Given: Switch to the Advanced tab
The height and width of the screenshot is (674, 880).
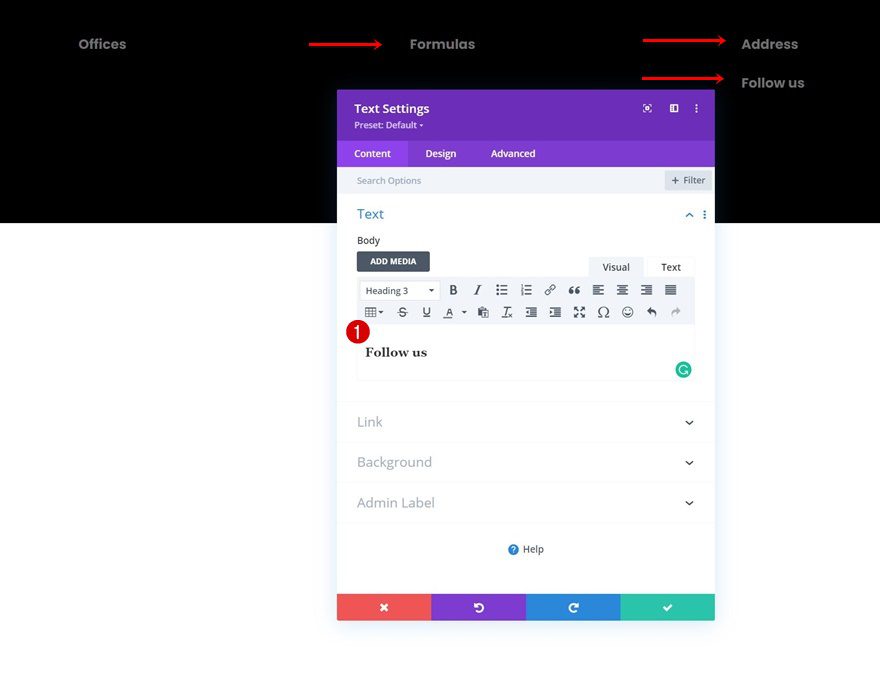Looking at the screenshot, I should [513, 154].
